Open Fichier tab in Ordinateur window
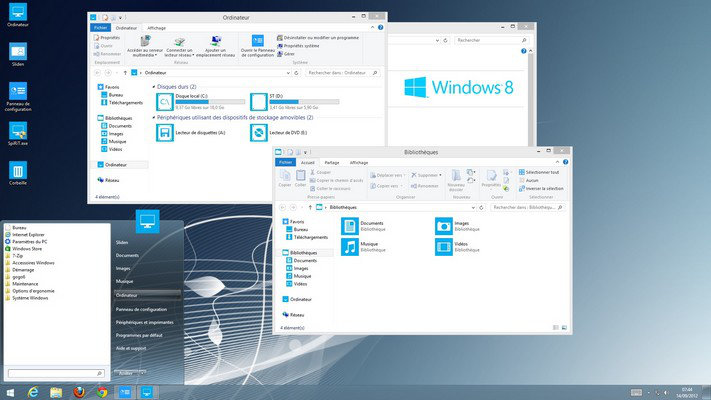Viewport: 711px width, 400px height. coord(100,28)
